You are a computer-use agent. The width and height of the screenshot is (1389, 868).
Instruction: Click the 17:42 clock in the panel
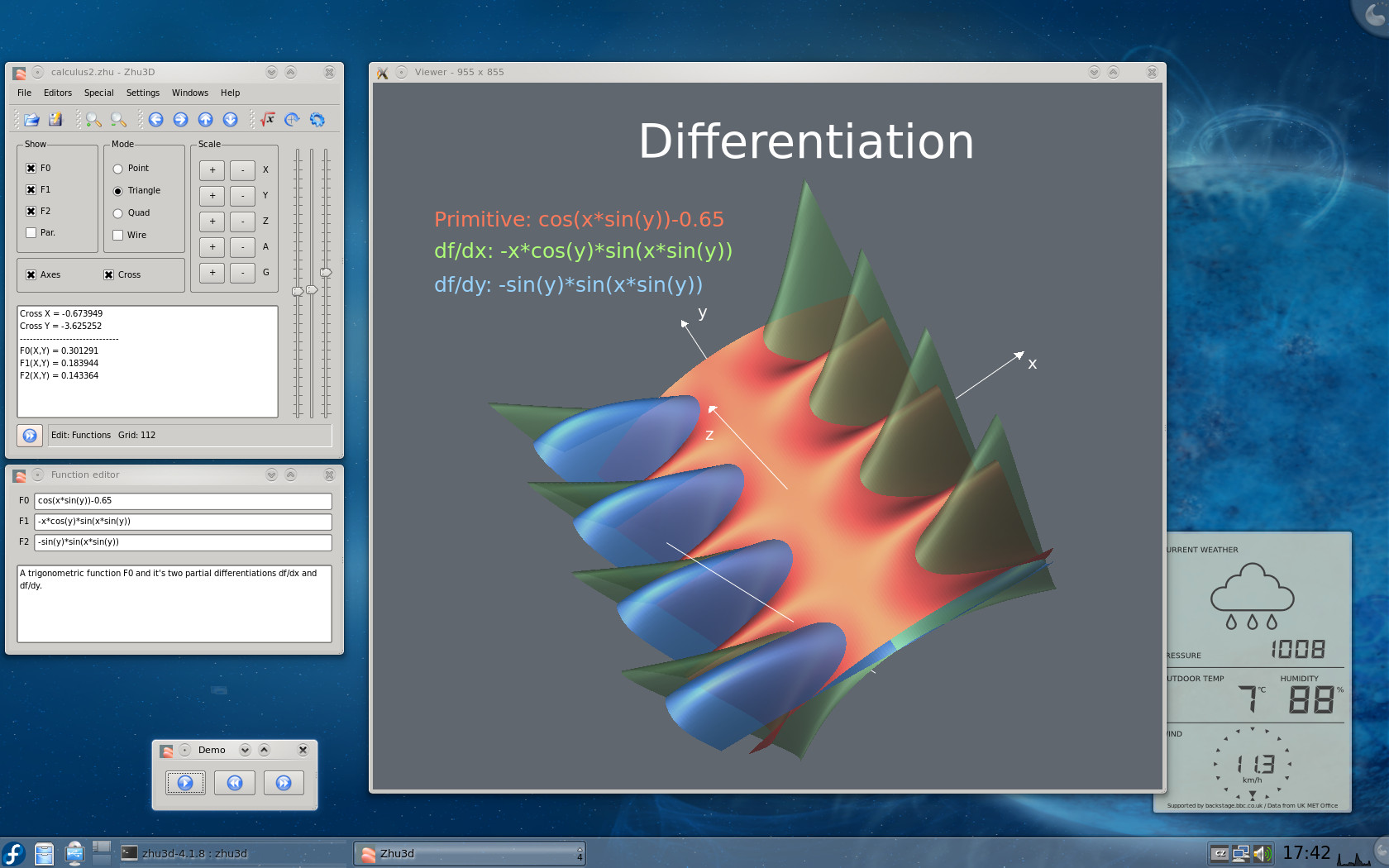(1306, 853)
